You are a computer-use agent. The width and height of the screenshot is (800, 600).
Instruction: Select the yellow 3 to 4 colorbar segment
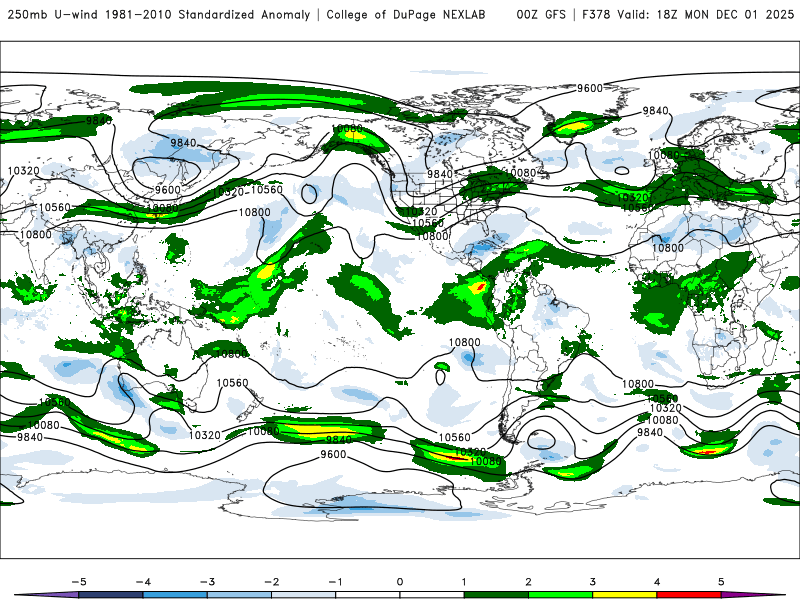pyautogui.click(x=624, y=595)
